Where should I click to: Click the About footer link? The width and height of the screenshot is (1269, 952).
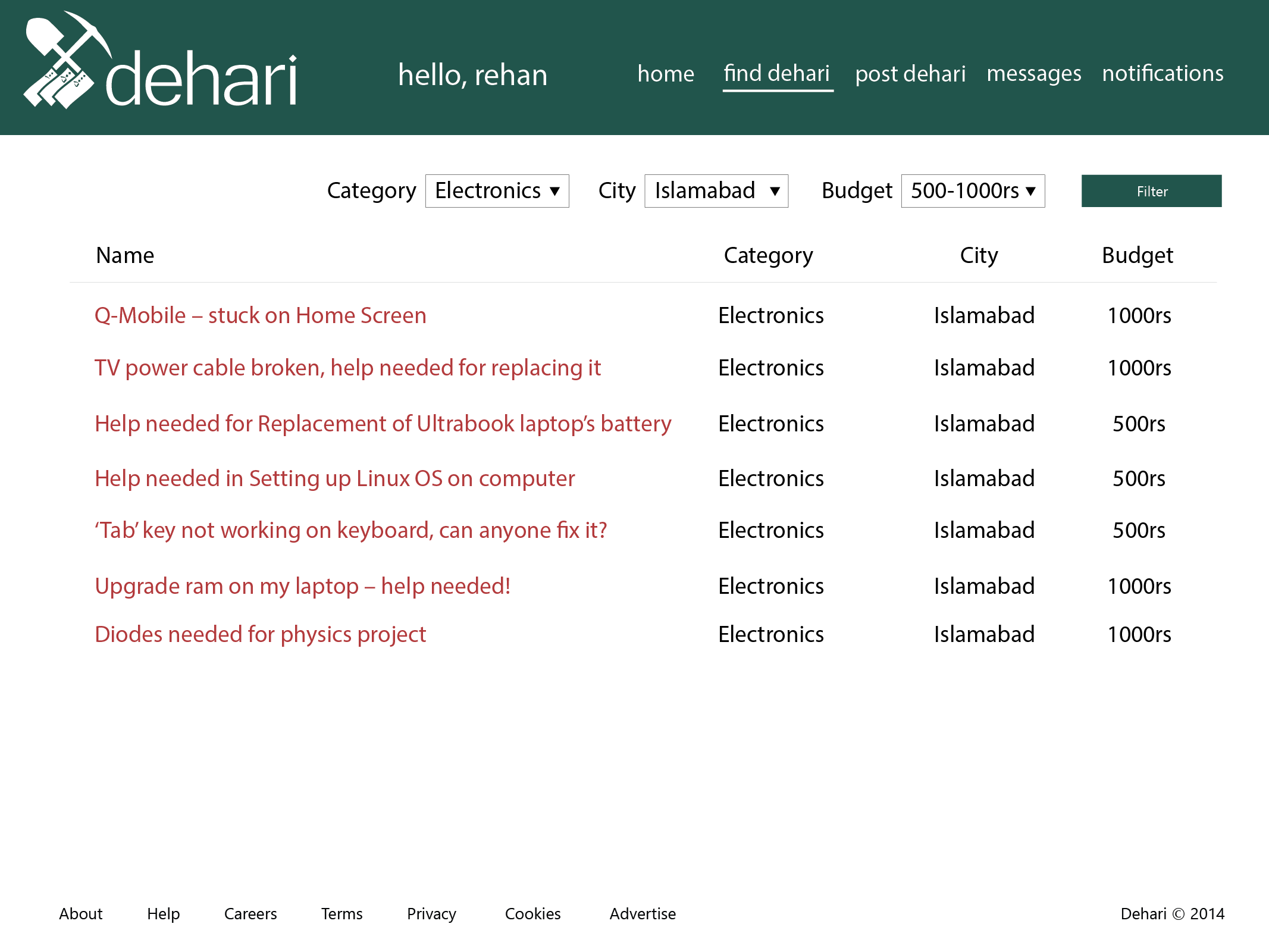point(81,913)
